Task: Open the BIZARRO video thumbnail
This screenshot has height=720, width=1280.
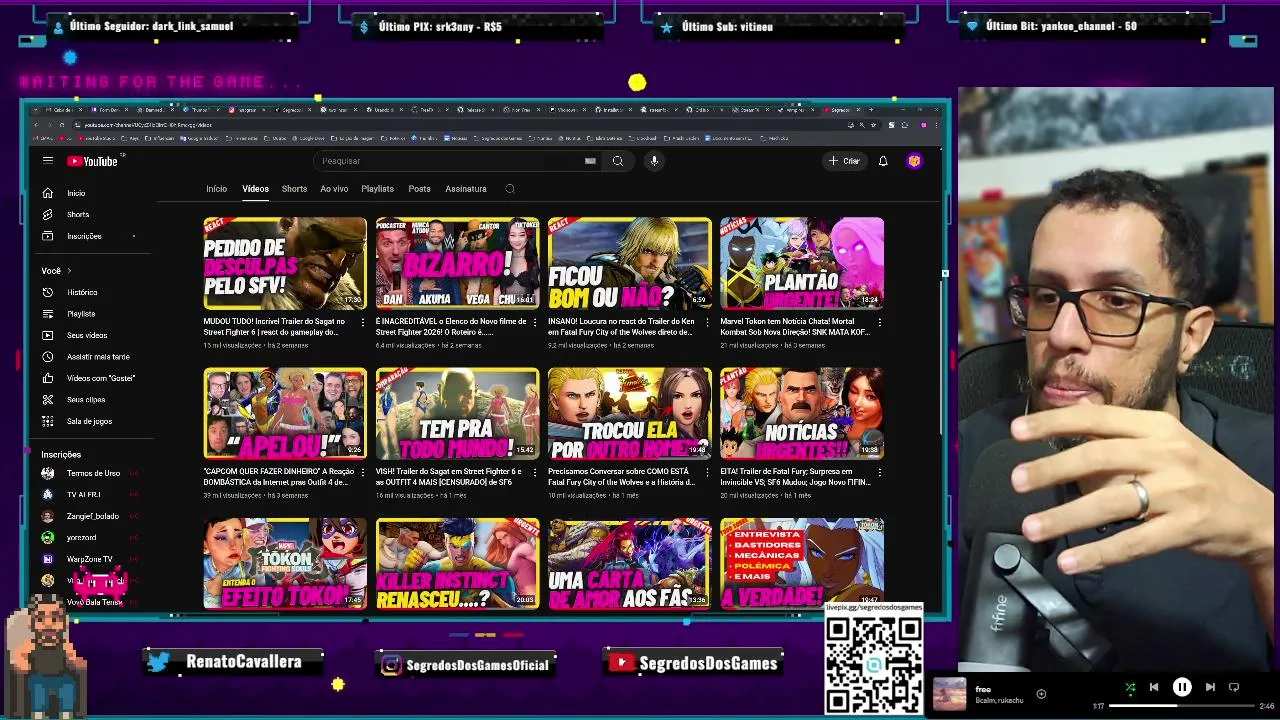Action: [x=457, y=263]
